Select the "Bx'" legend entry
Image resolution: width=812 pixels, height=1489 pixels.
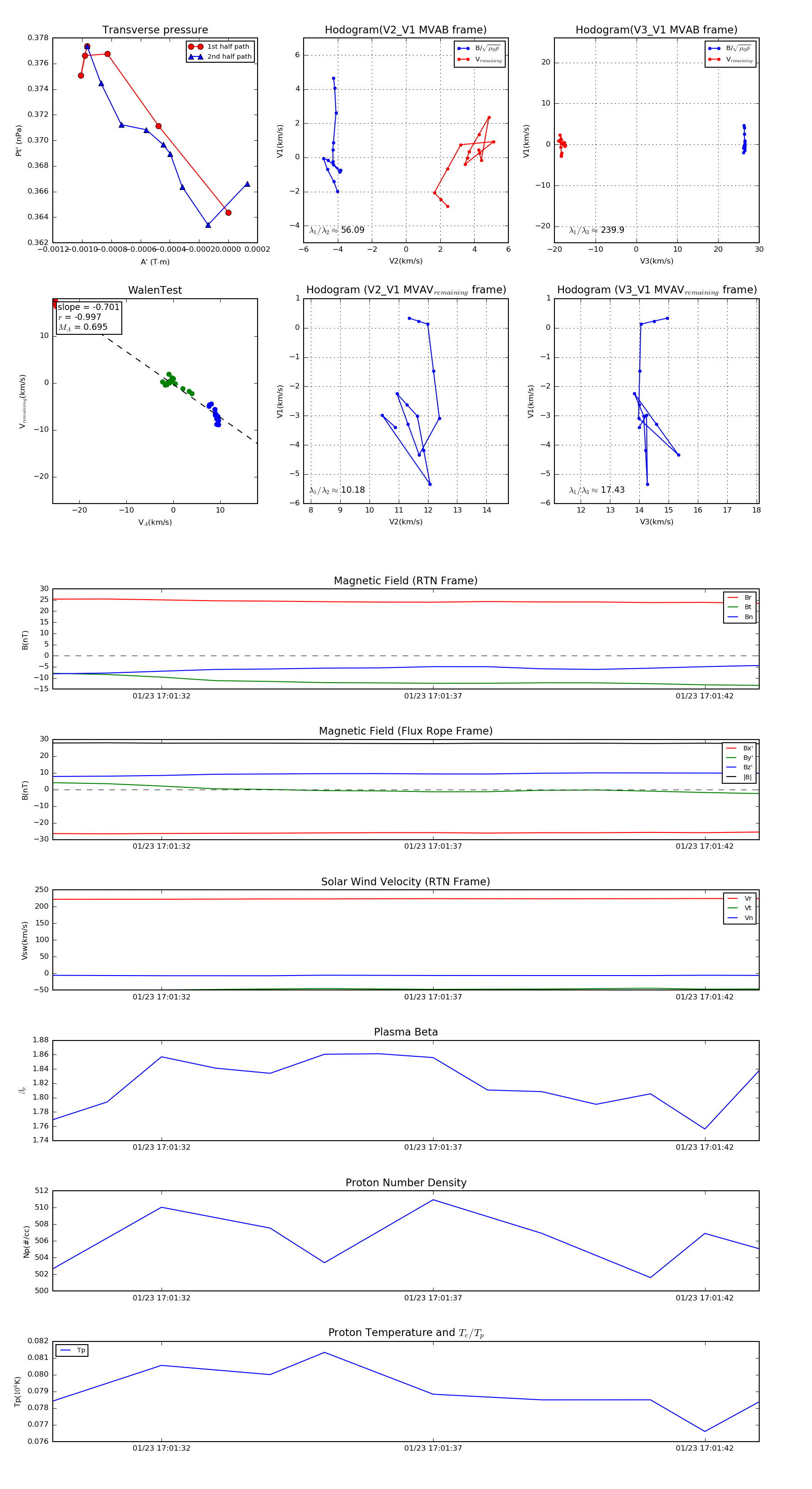tap(739, 748)
